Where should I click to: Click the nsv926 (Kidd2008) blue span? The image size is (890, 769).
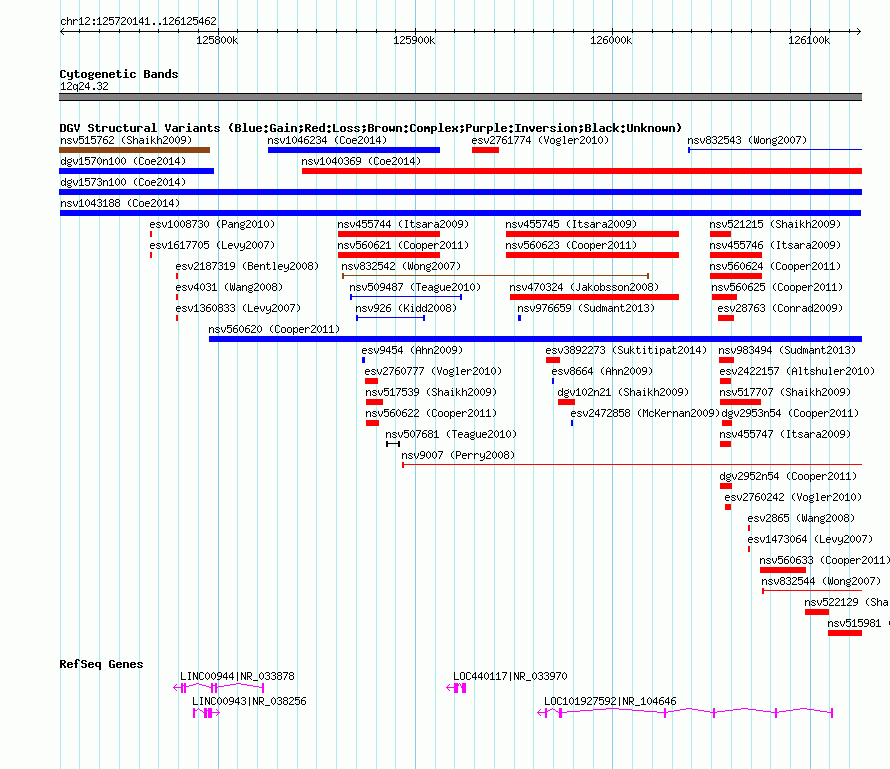(x=391, y=318)
